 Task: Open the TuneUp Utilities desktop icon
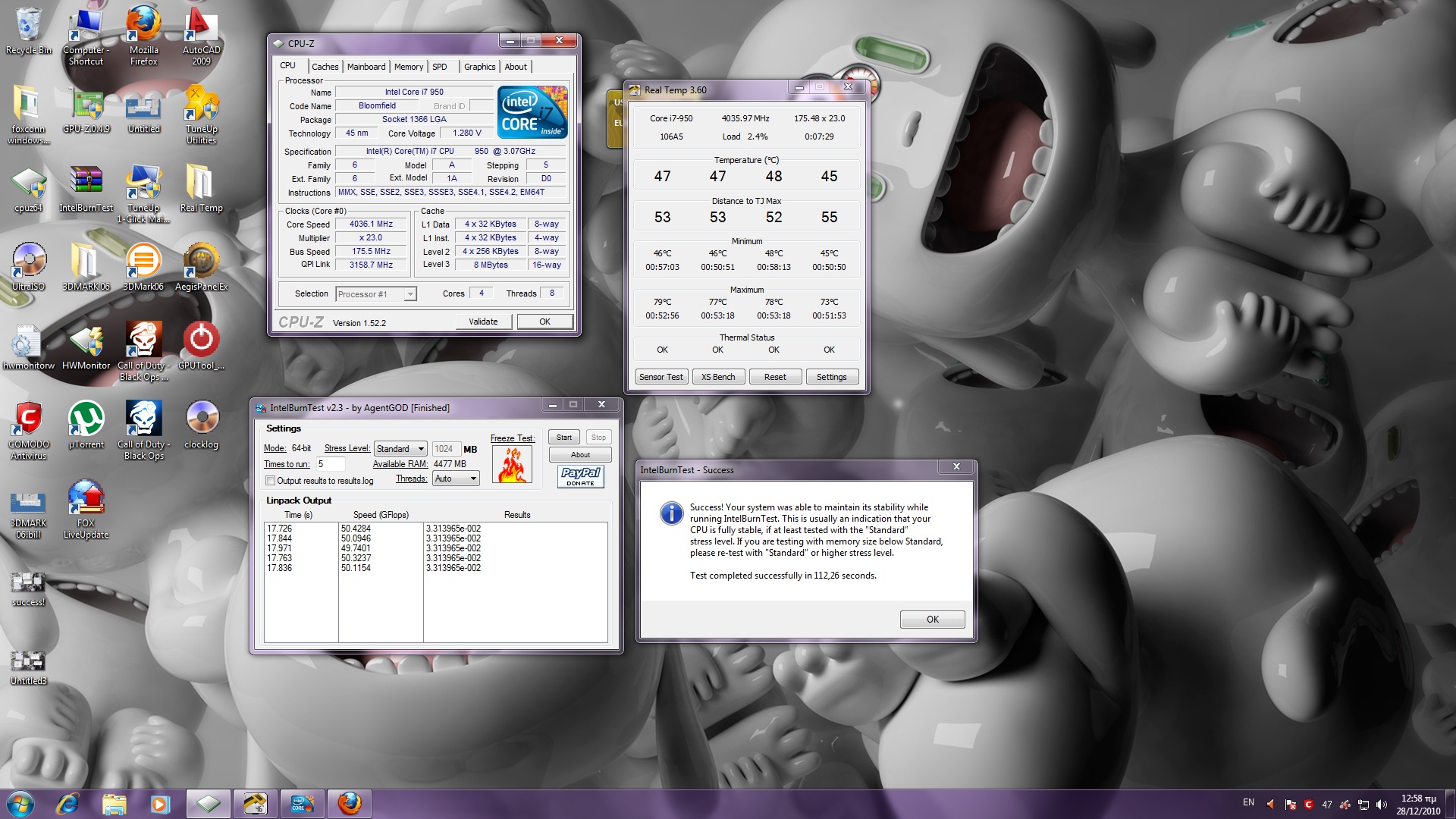201,114
